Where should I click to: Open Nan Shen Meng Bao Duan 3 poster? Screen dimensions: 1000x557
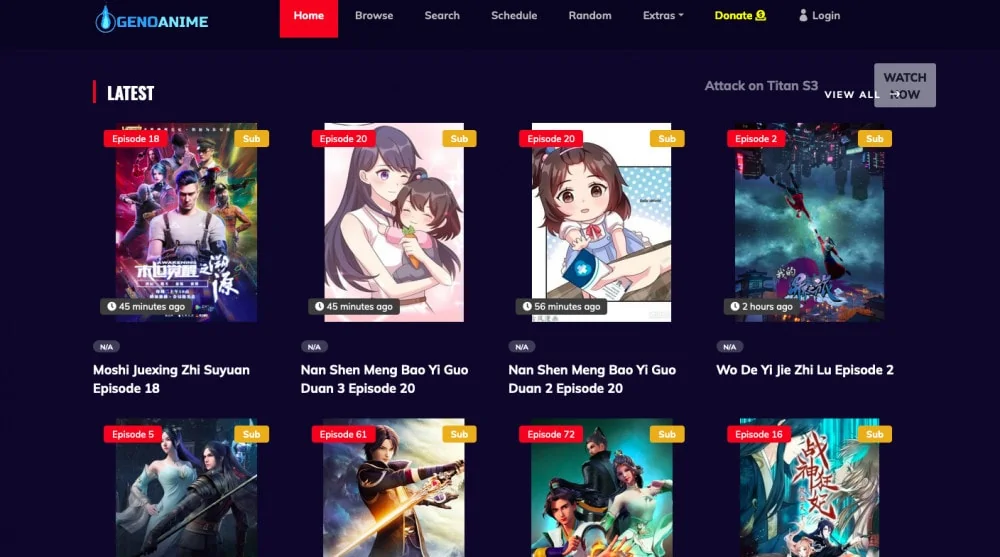pyautogui.click(x=394, y=223)
